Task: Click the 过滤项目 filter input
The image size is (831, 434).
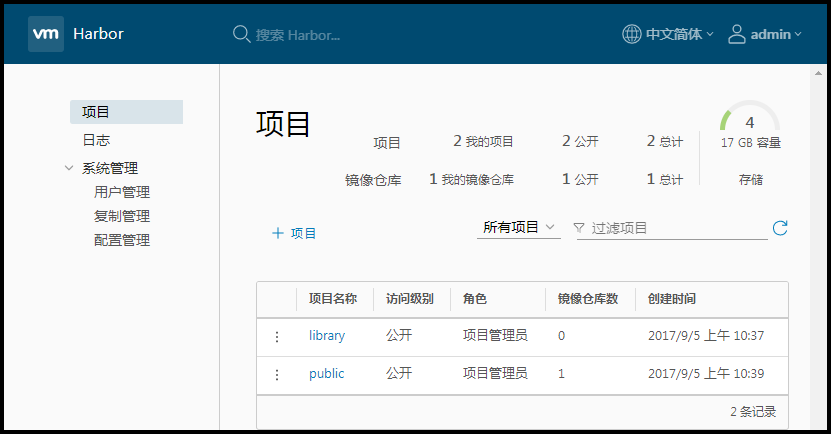Action: (672, 228)
